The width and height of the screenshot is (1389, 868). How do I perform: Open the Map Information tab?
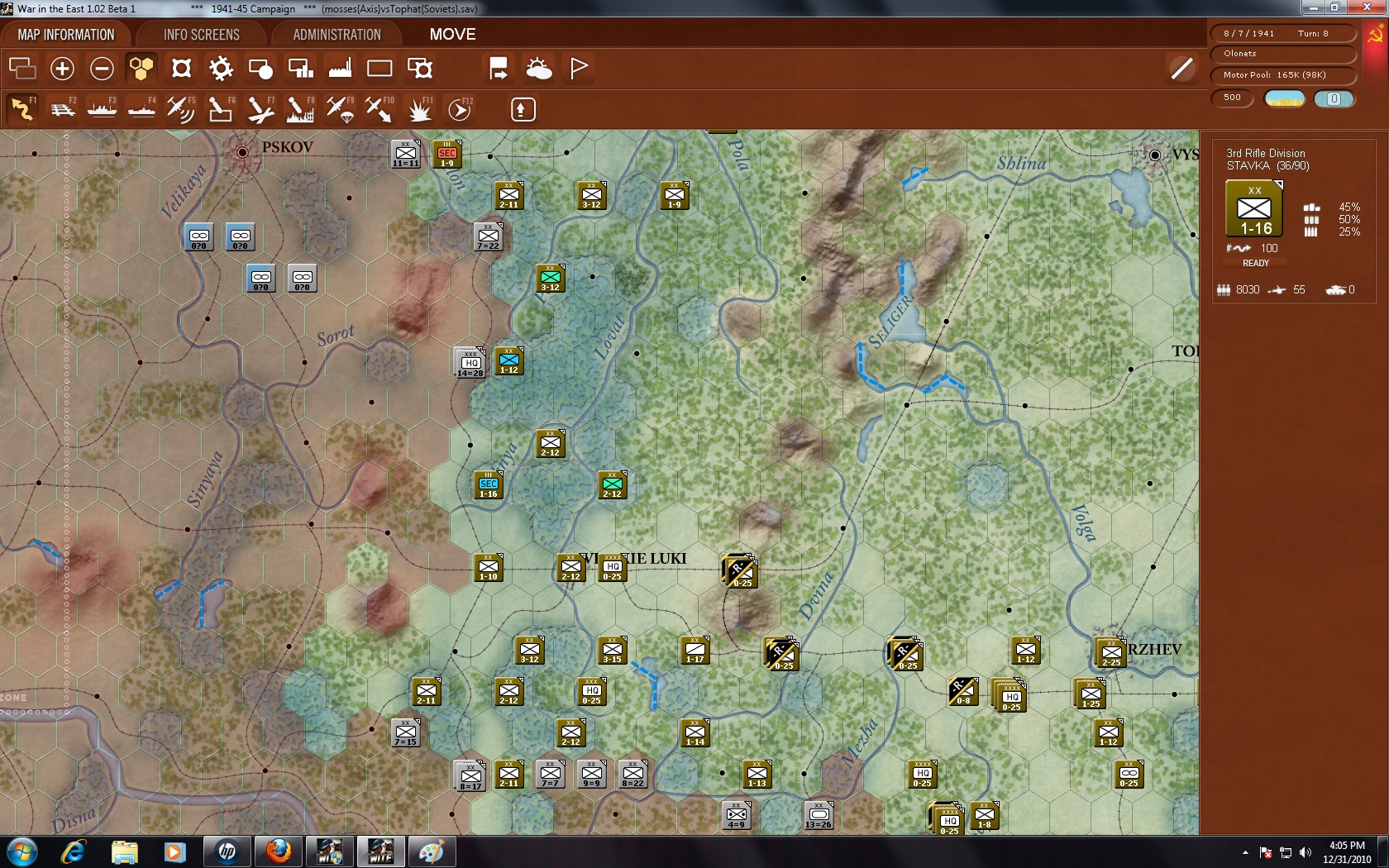(66, 35)
